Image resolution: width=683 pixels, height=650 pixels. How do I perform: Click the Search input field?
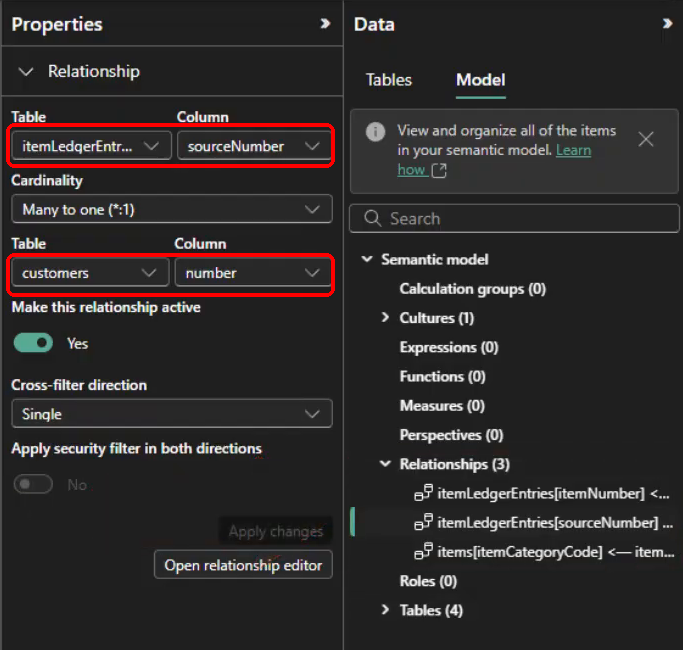(514, 218)
